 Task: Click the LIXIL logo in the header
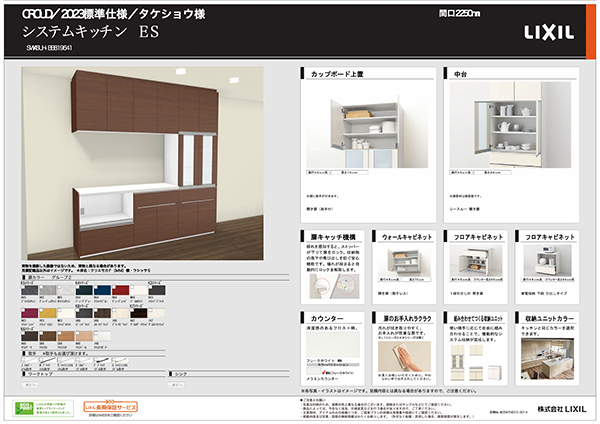[x=549, y=33]
